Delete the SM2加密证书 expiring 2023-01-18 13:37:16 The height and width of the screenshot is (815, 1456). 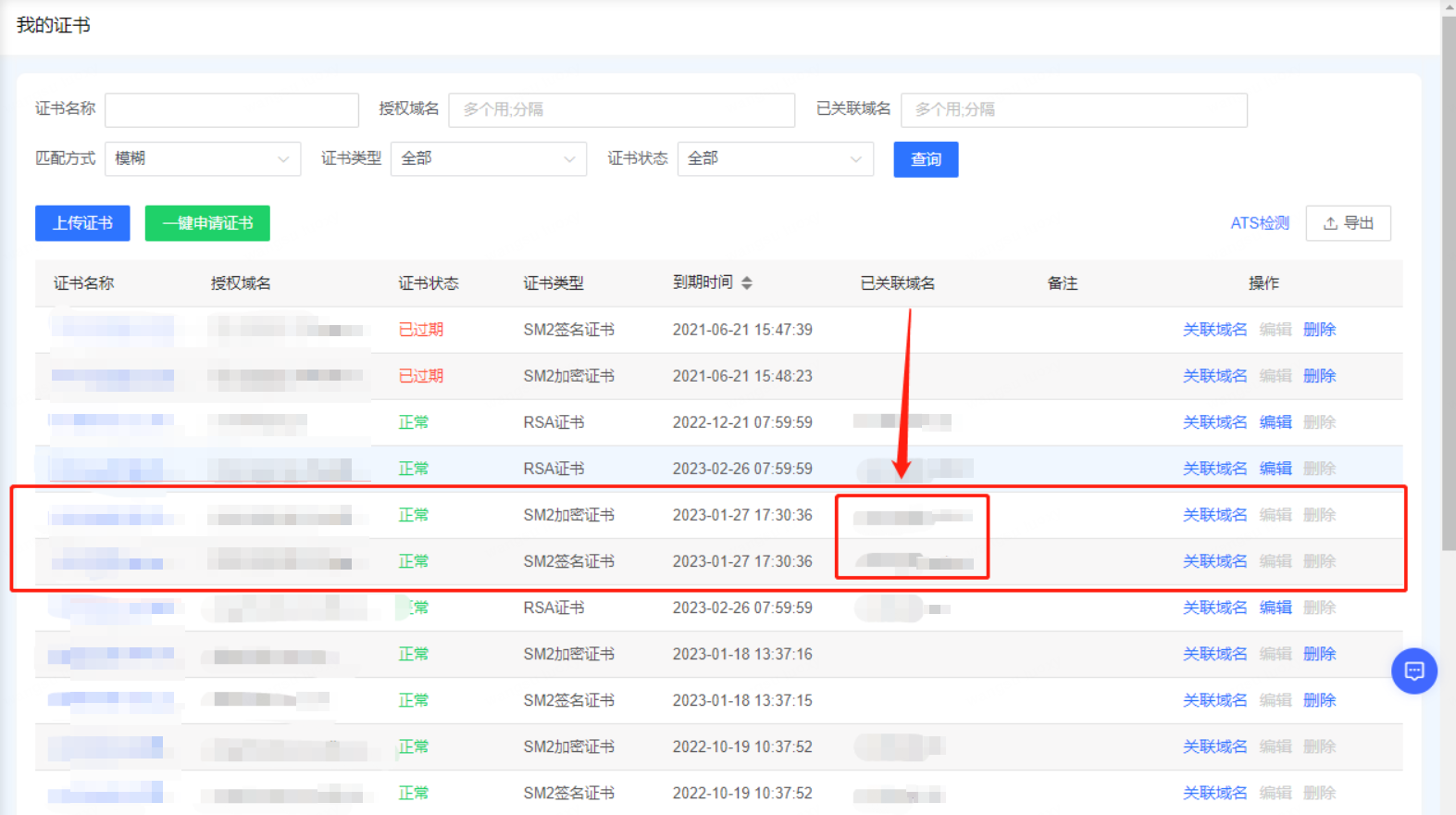pos(1319,654)
